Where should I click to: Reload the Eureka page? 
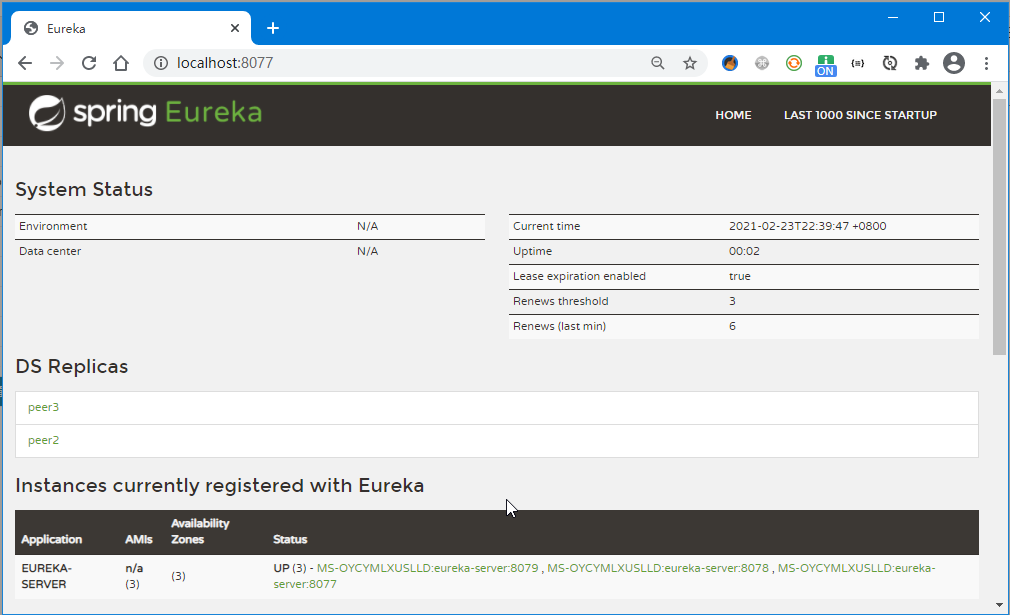click(x=89, y=63)
